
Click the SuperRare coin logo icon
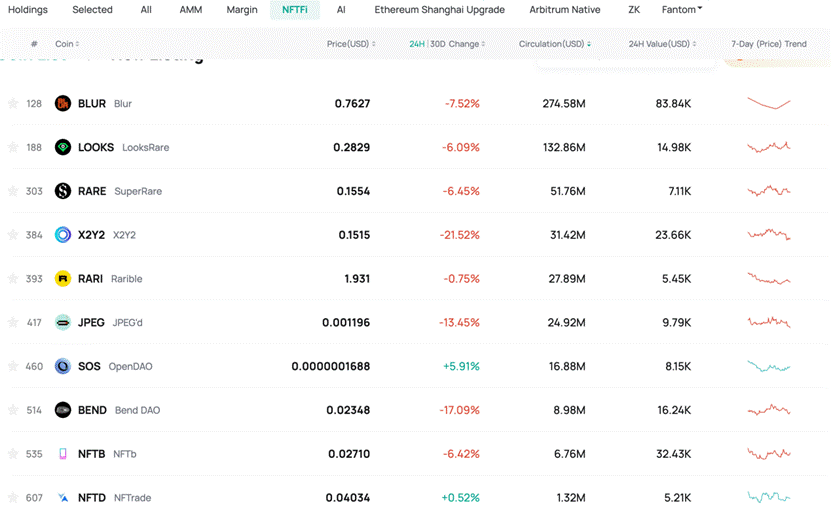[x=63, y=191]
